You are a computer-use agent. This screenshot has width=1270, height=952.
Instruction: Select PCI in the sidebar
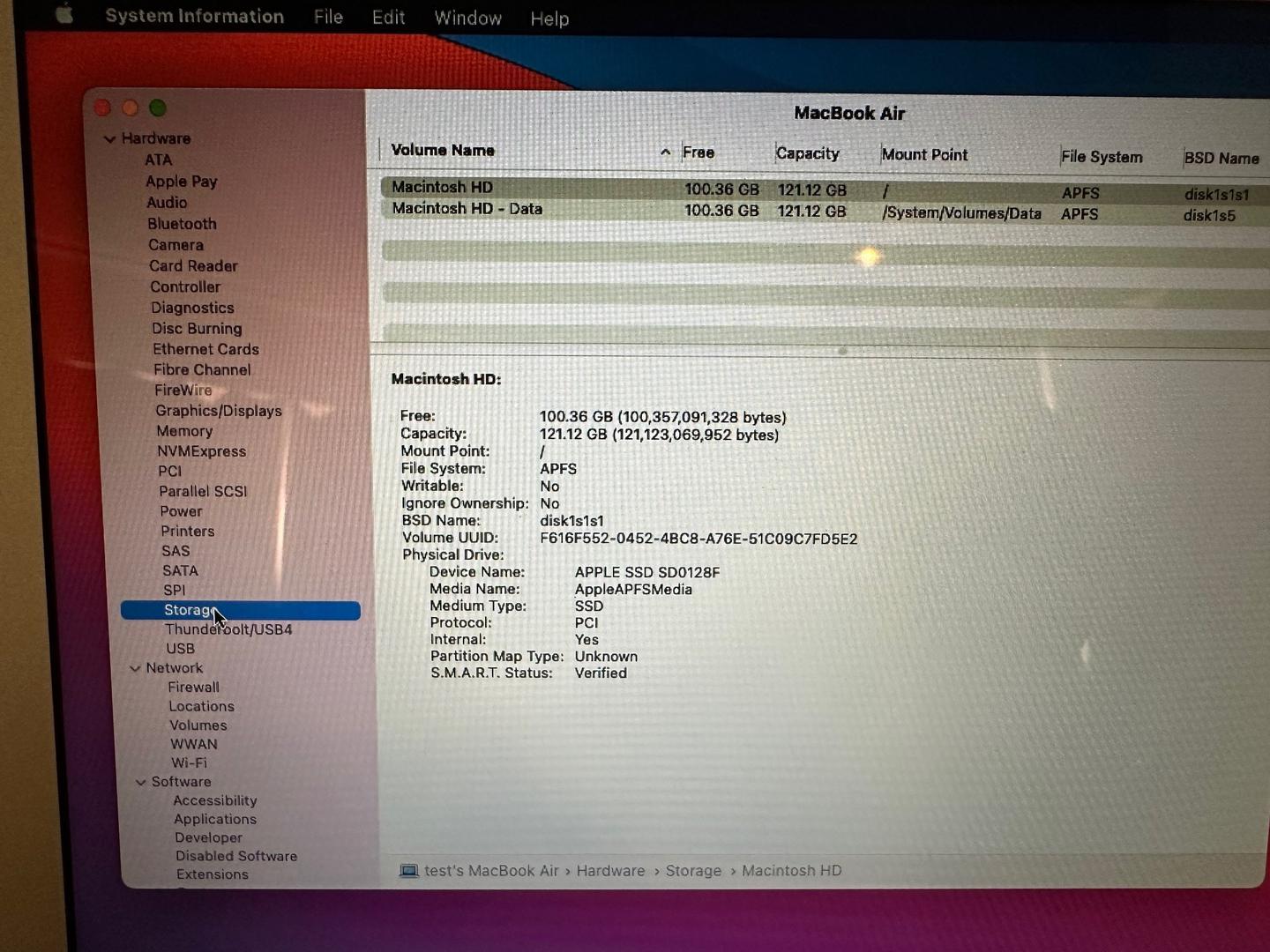tap(170, 472)
